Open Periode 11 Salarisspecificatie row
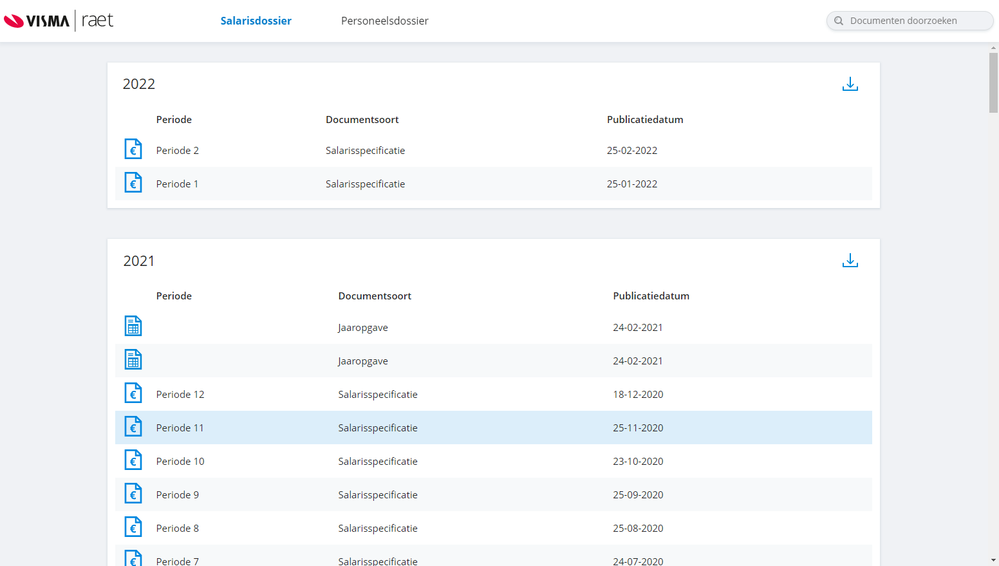The width and height of the screenshot is (999, 566). pyautogui.click(x=378, y=428)
